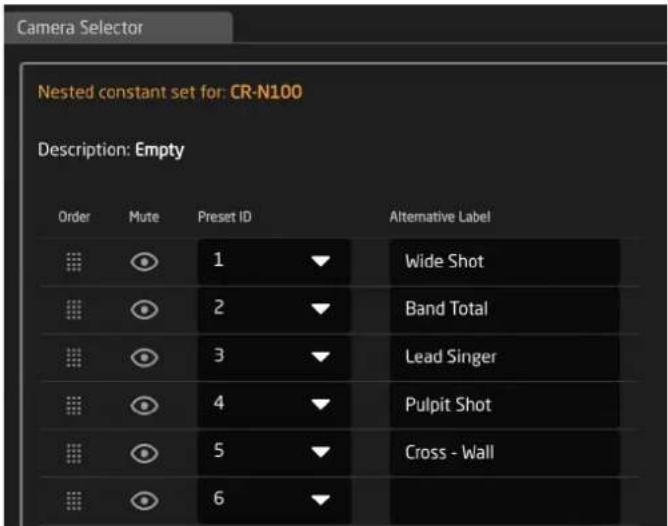Image resolution: width=668 pixels, height=526 pixels.
Task: Toggle the mute eye for Pulpit Shot
Action: (144, 405)
